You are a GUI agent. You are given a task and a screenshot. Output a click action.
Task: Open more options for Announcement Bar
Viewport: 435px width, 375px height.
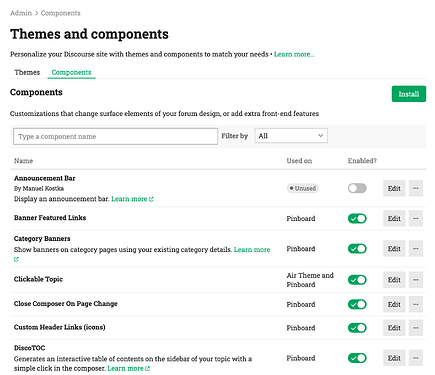click(416, 188)
